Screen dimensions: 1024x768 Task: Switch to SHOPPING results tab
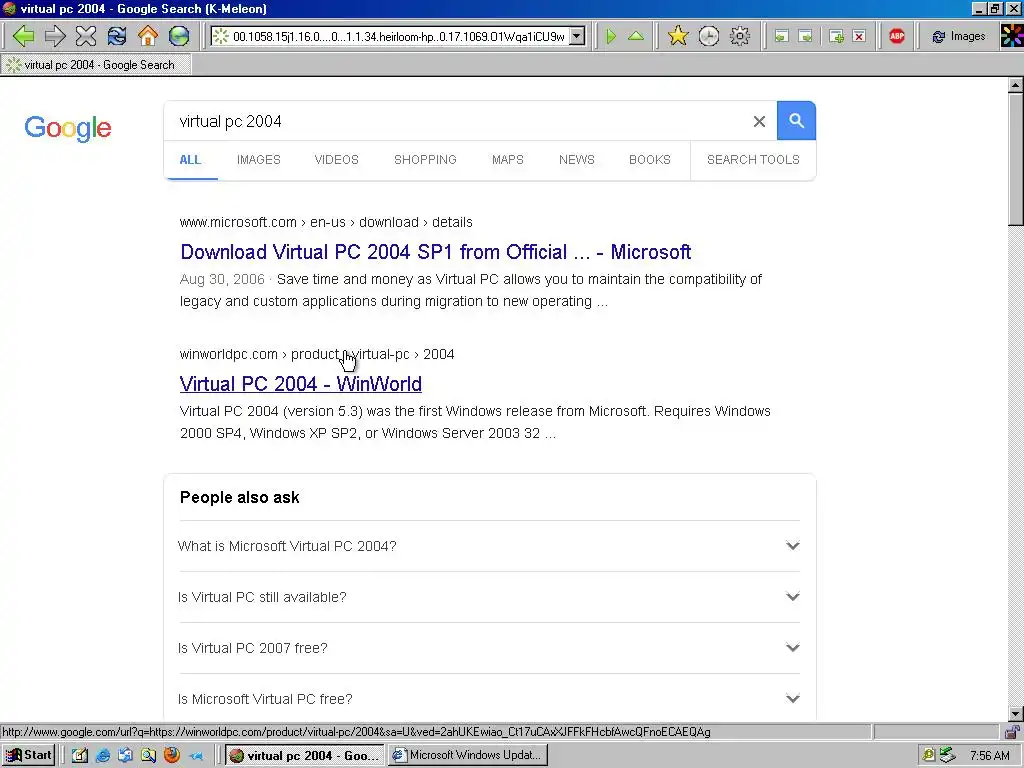pos(425,160)
